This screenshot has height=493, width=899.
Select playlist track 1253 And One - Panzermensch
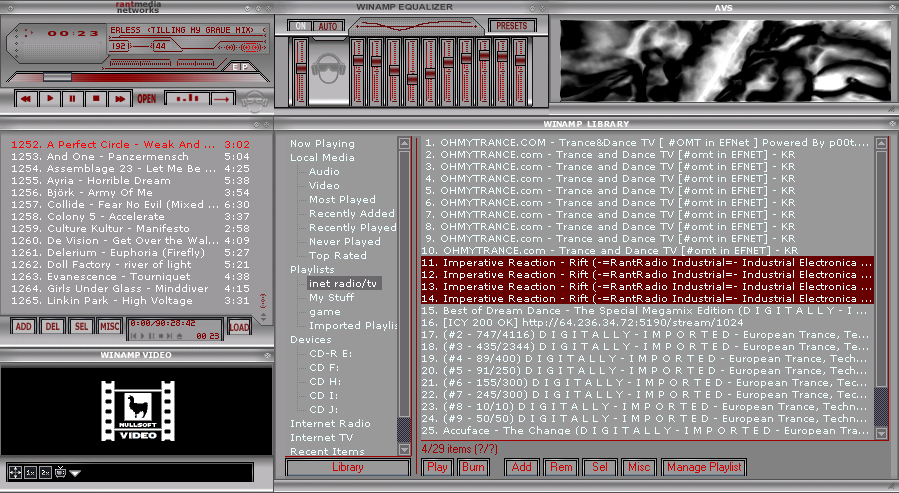[x=130, y=156]
